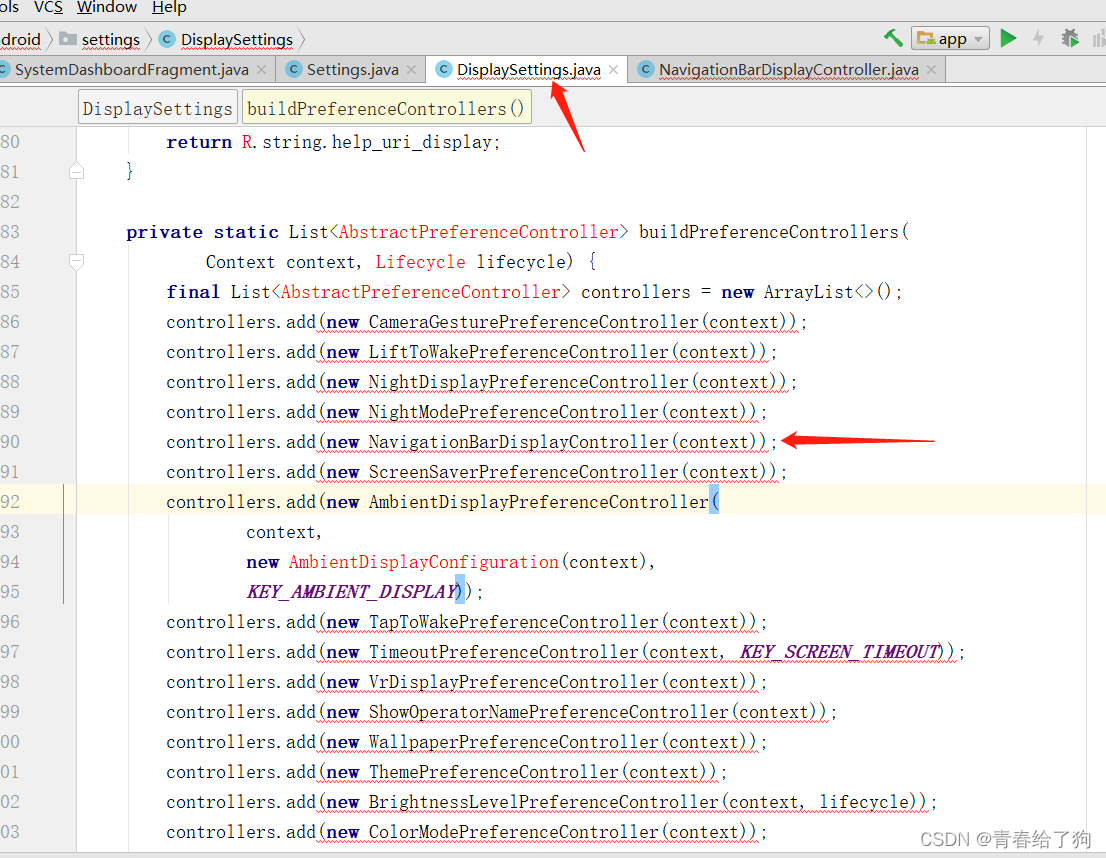Switch to SystemDashboardFragment.java tab
This screenshot has height=858, width=1106.
pyautogui.click(x=131, y=70)
